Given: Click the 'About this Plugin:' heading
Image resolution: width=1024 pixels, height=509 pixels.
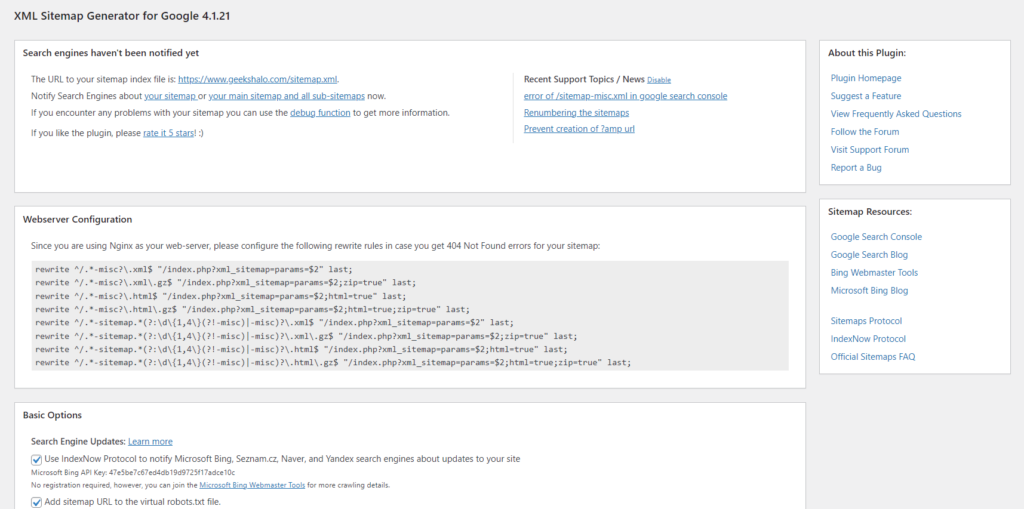Looking at the screenshot, I should pos(867,53).
